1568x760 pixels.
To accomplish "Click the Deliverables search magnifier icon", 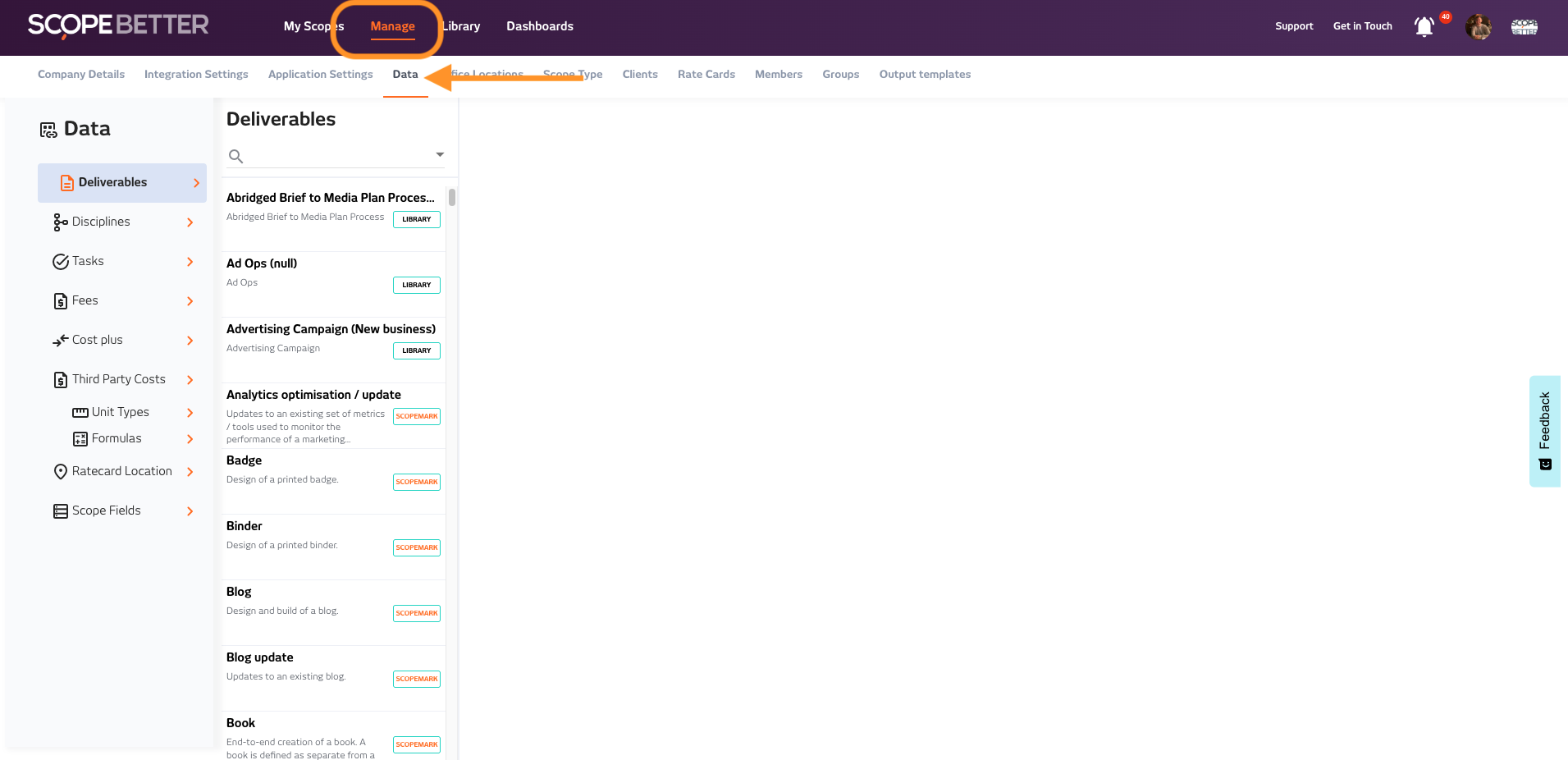I will (235, 156).
